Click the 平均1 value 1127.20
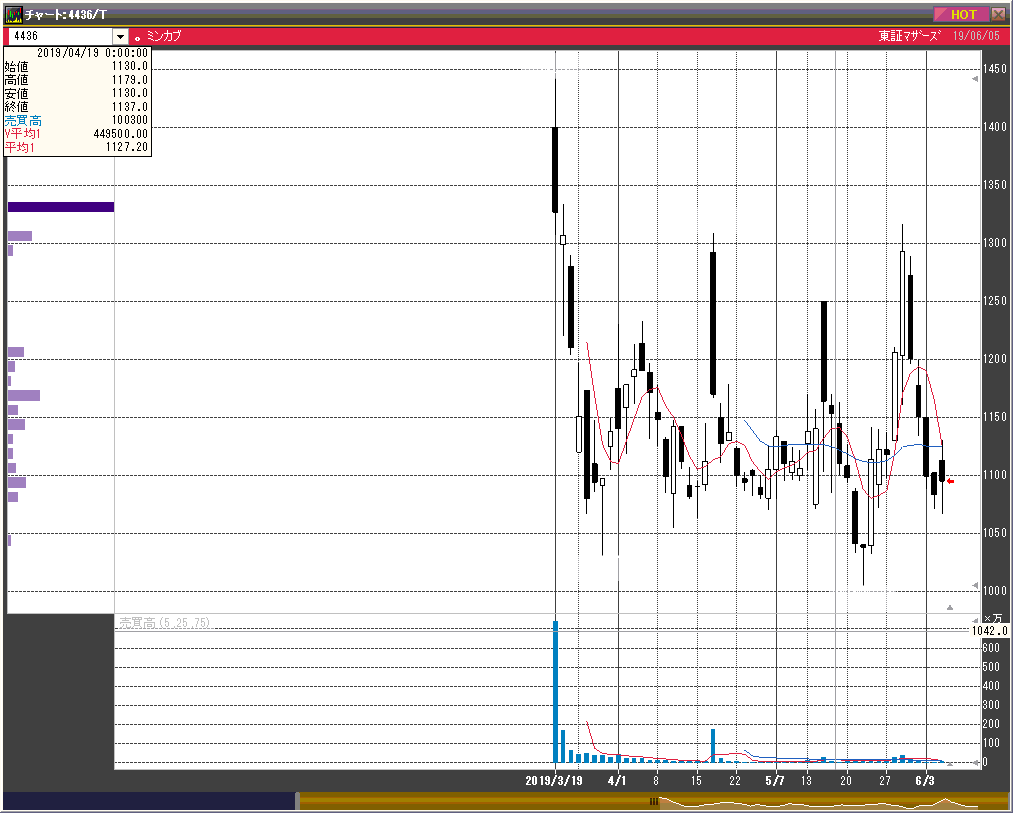 click(x=127, y=147)
